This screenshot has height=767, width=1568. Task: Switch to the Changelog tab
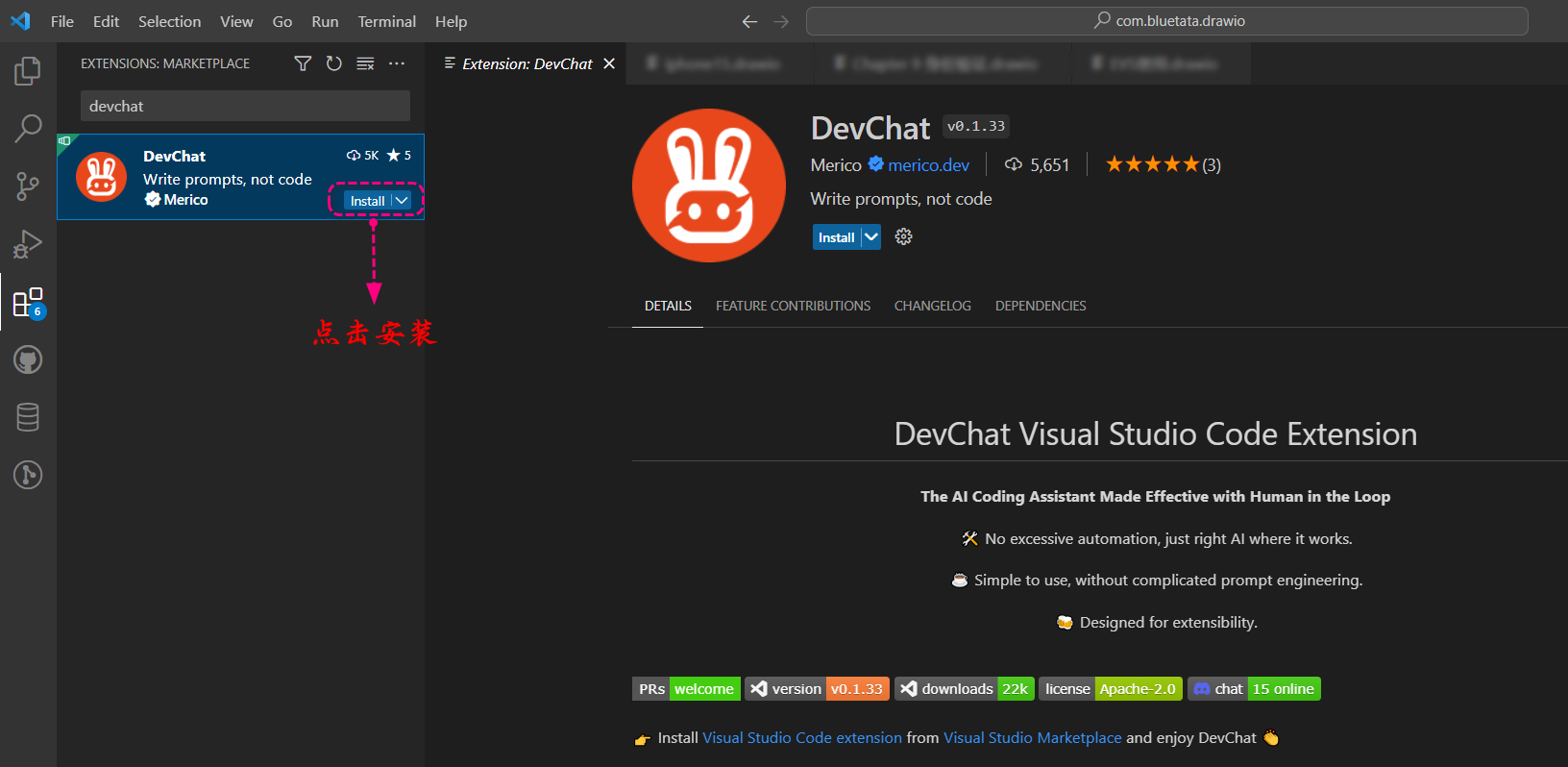933,306
